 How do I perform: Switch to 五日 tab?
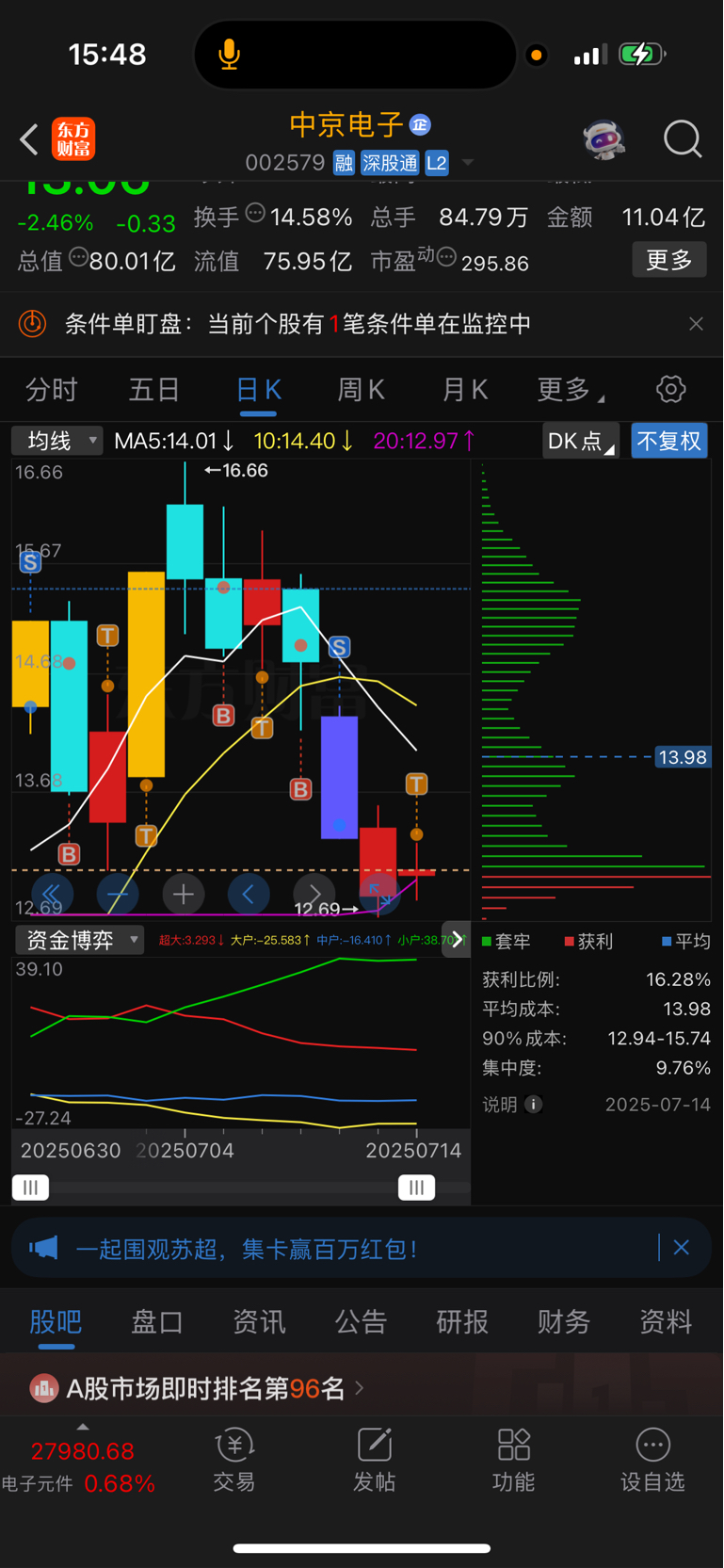pos(154,389)
